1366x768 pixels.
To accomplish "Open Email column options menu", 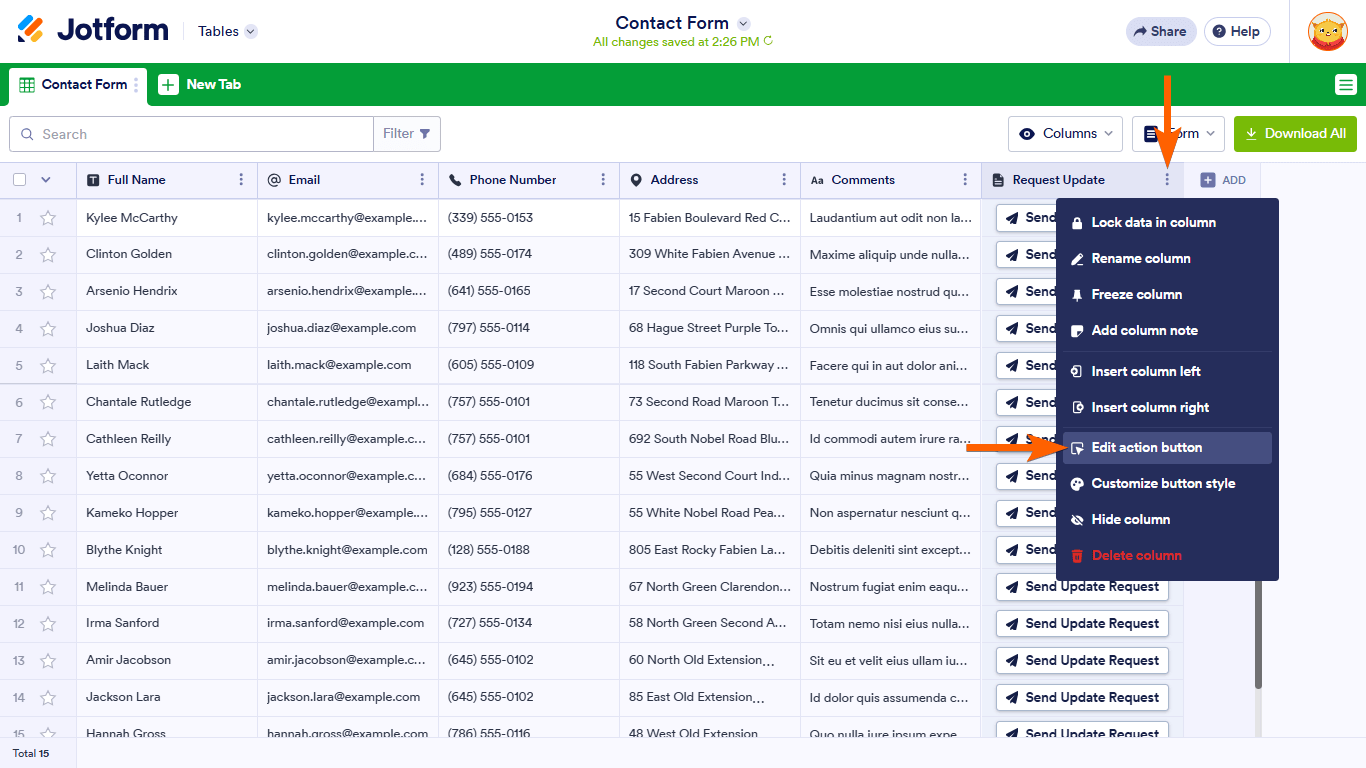I will pyautogui.click(x=422, y=180).
